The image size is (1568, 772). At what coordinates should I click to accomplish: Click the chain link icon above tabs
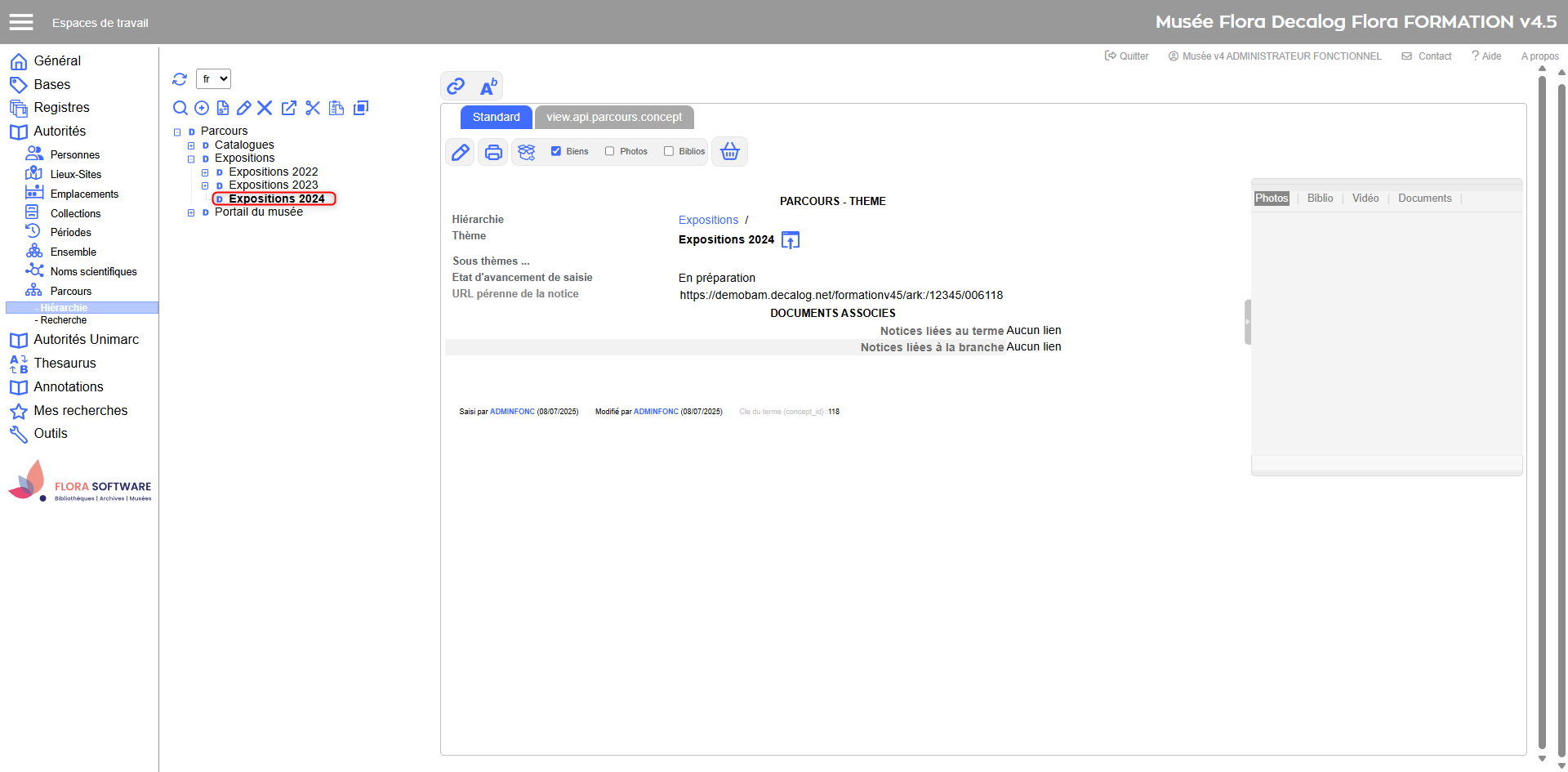tap(456, 86)
